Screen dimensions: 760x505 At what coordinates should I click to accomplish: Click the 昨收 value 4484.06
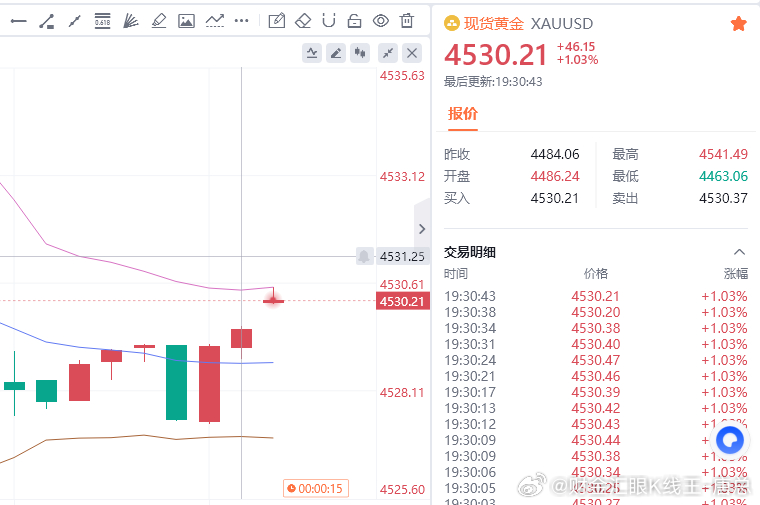click(555, 154)
